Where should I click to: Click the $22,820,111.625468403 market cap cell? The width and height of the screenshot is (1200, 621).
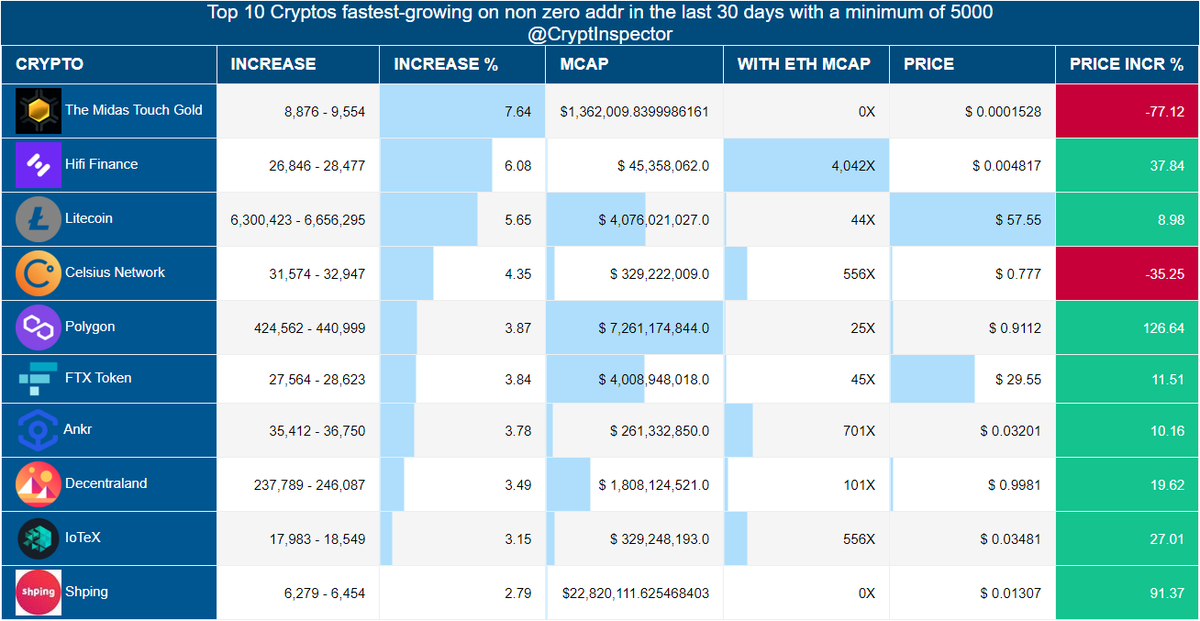pyautogui.click(x=634, y=593)
